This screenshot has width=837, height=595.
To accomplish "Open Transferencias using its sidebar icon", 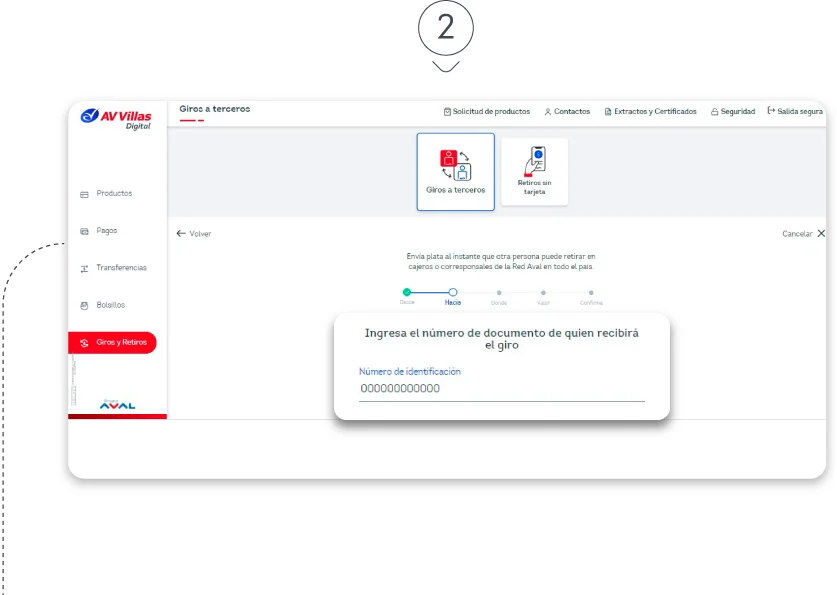I will click(x=84, y=268).
